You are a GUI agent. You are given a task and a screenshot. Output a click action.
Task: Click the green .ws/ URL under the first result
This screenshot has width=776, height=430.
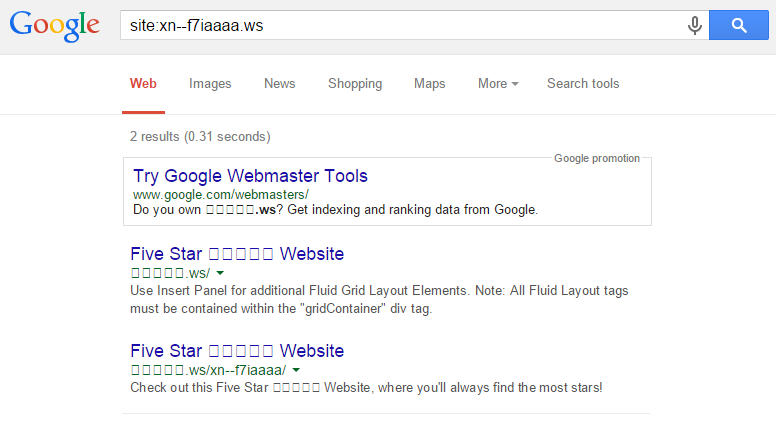point(170,272)
